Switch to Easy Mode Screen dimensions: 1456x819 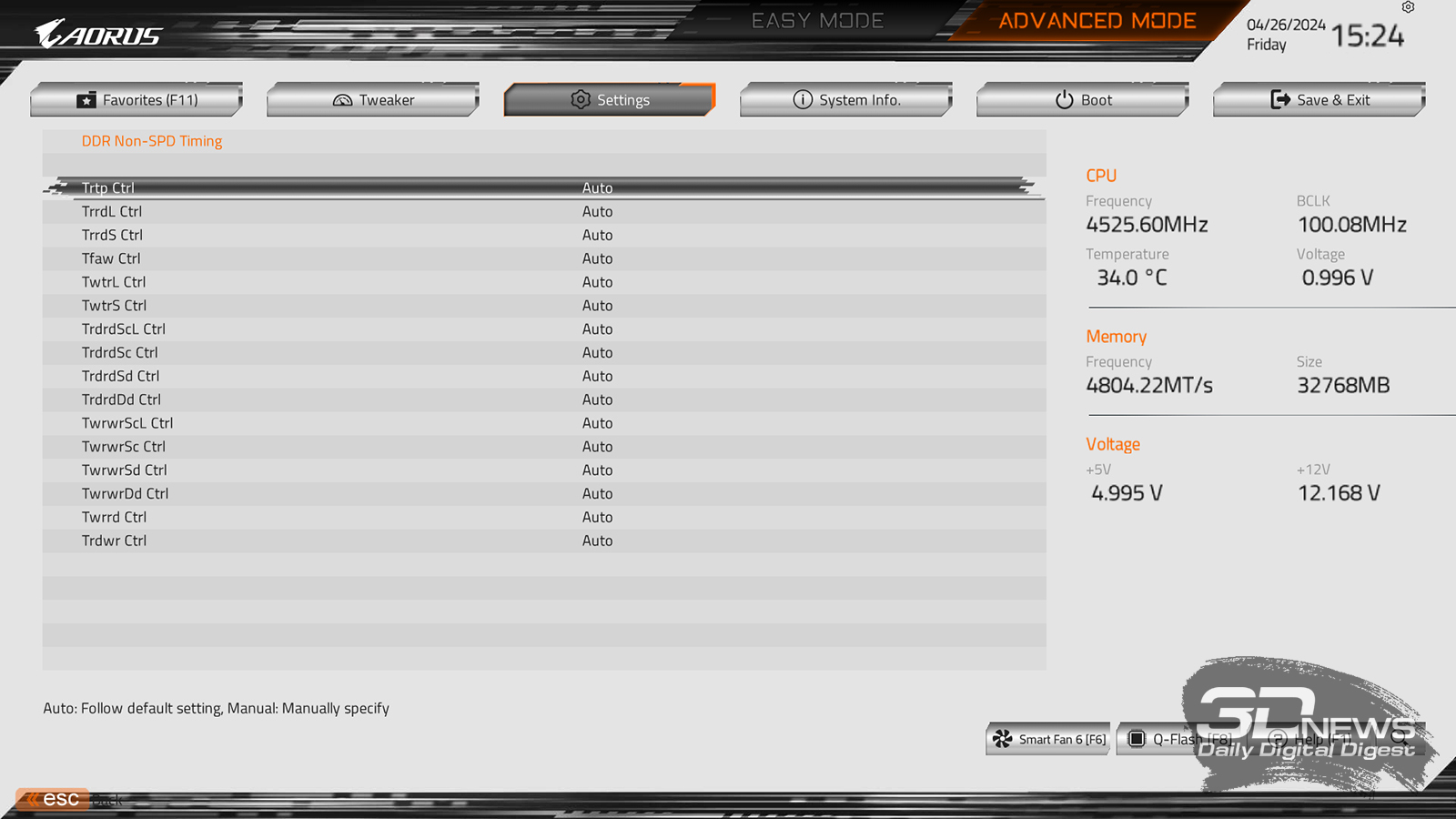coord(817,21)
